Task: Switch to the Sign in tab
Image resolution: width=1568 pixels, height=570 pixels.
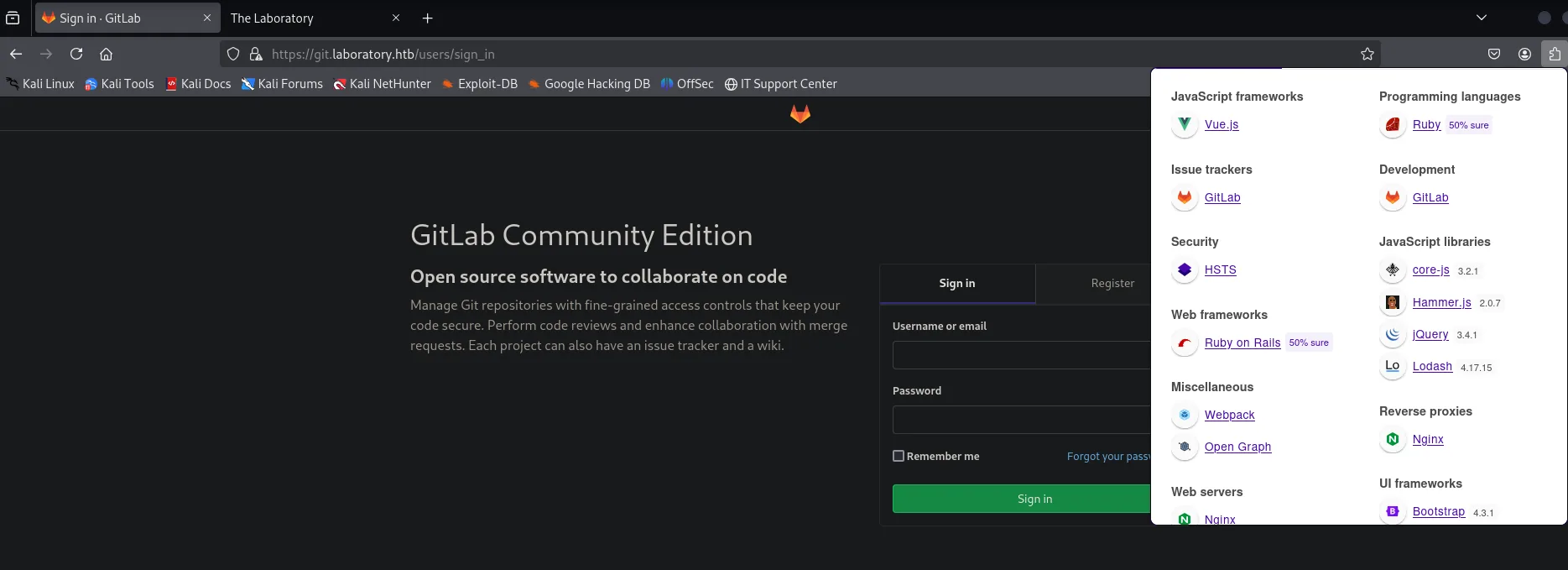Action: 957,284
